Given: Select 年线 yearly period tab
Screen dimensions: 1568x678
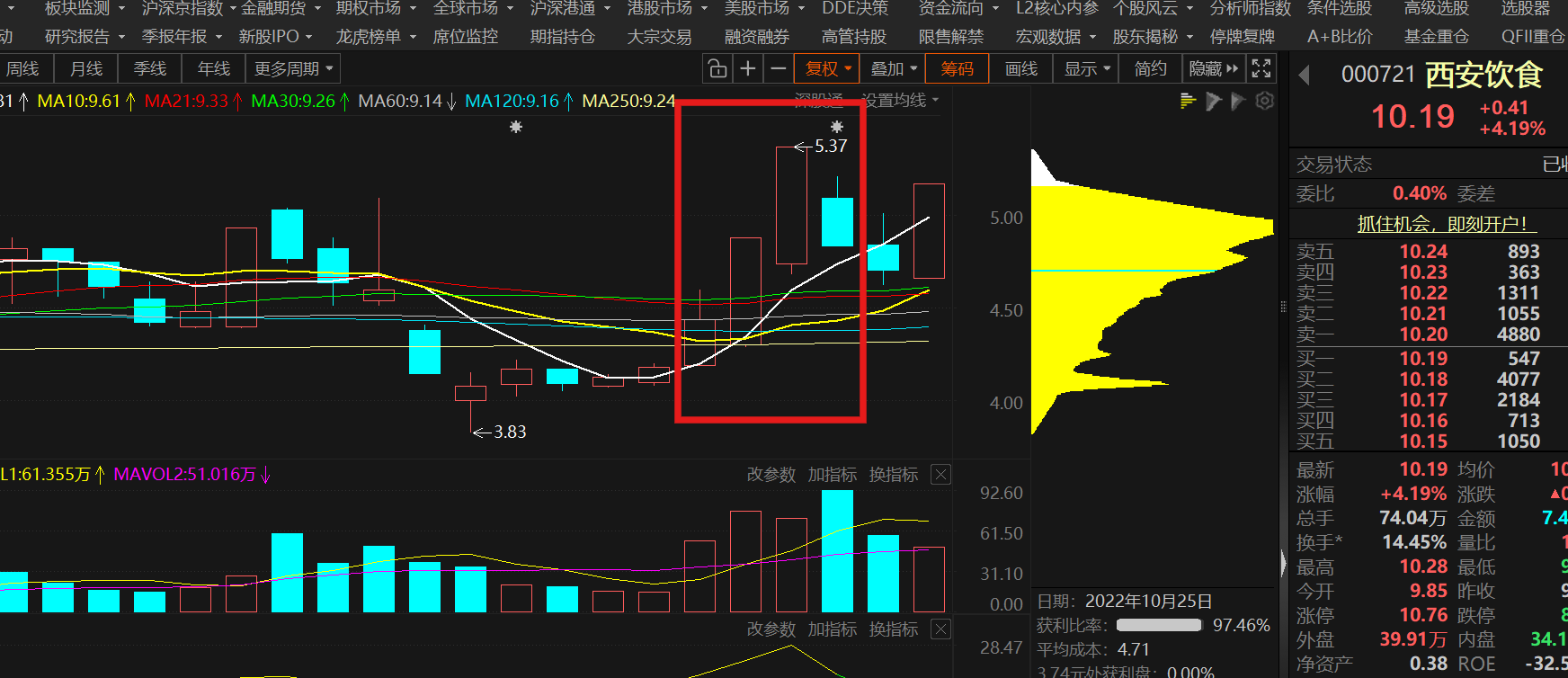Looking at the screenshot, I should pyautogui.click(x=214, y=68).
